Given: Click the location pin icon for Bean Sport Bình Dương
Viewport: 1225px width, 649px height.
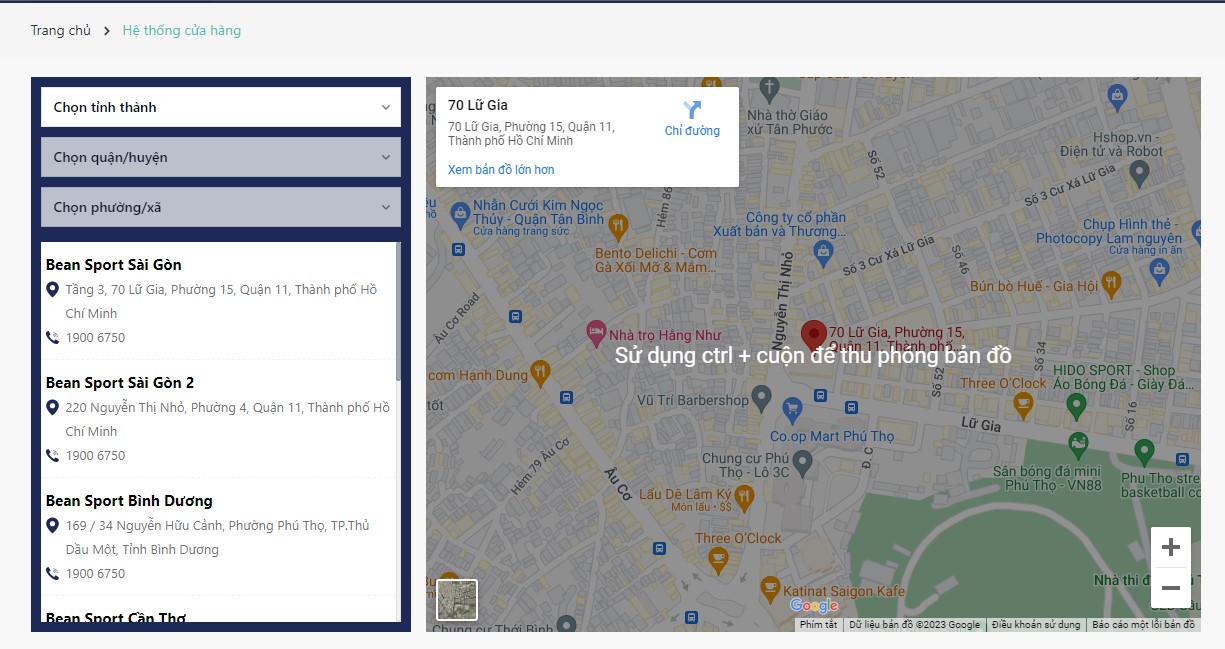Looking at the screenshot, I should tap(53, 526).
